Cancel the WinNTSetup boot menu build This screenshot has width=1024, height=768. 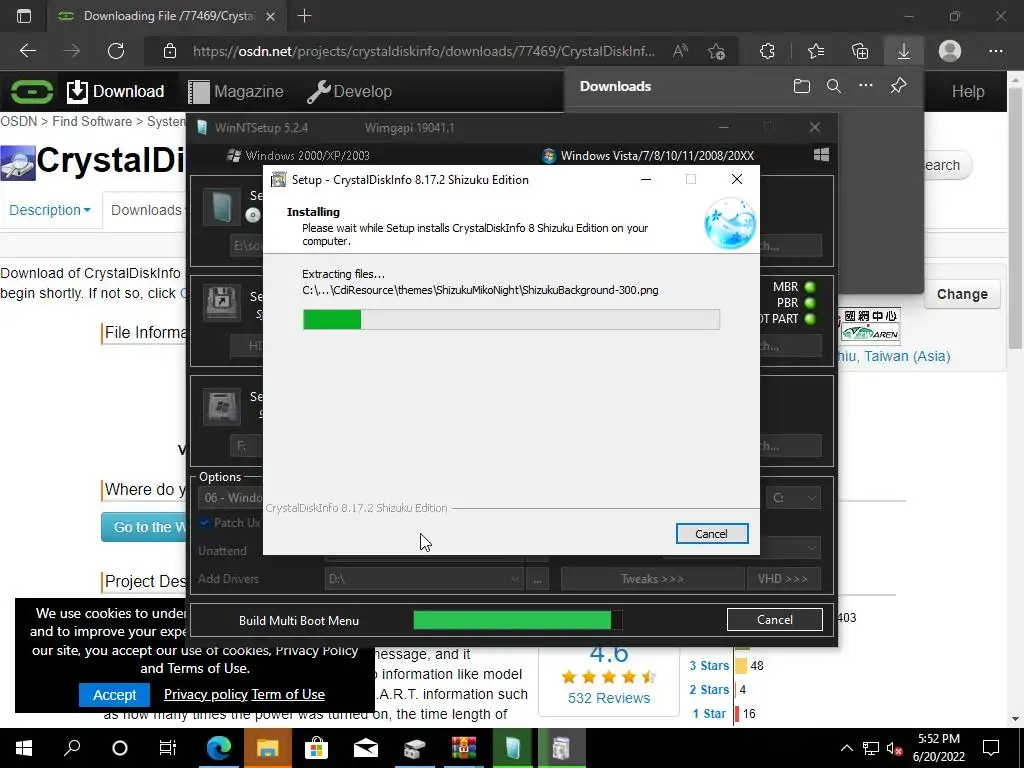click(x=775, y=620)
